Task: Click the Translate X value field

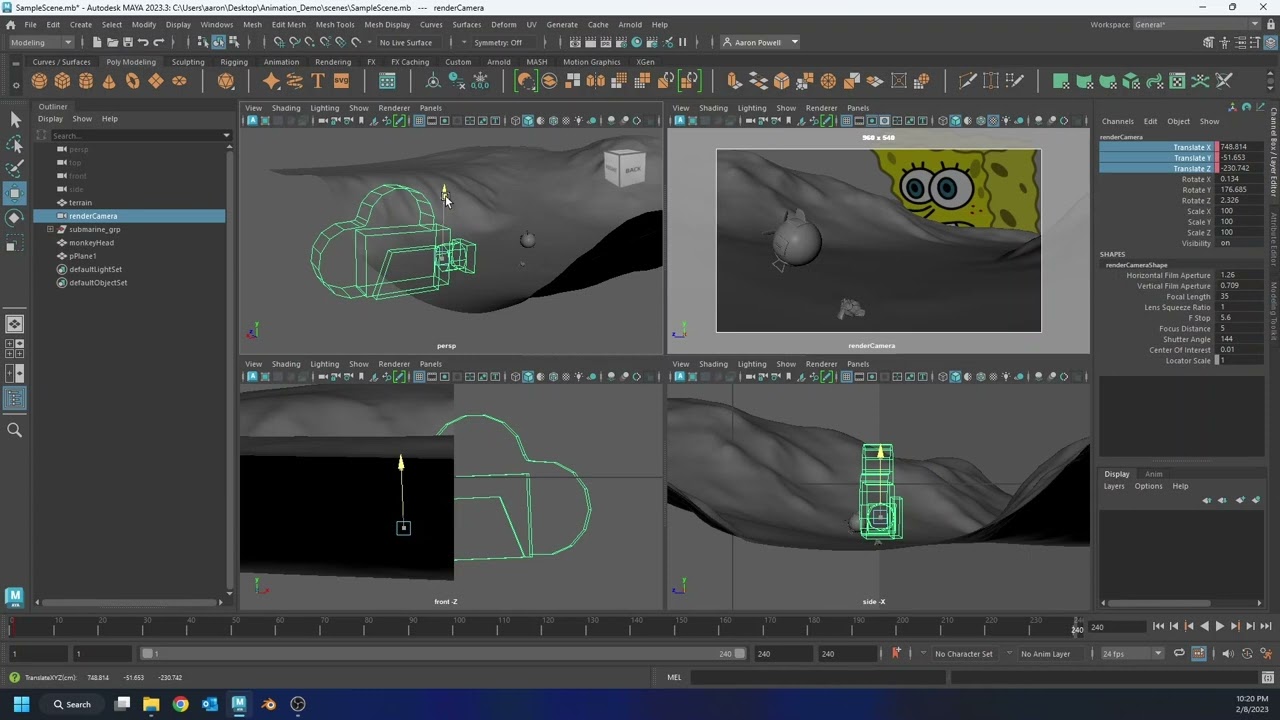Action: 1241,147
